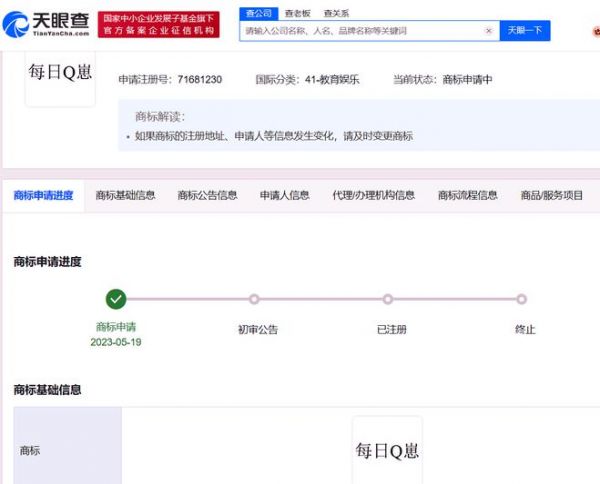This screenshot has width=600, height=484.
Task: Click the red 官方备案企业征信机构 banner
Action: (158, 25)
